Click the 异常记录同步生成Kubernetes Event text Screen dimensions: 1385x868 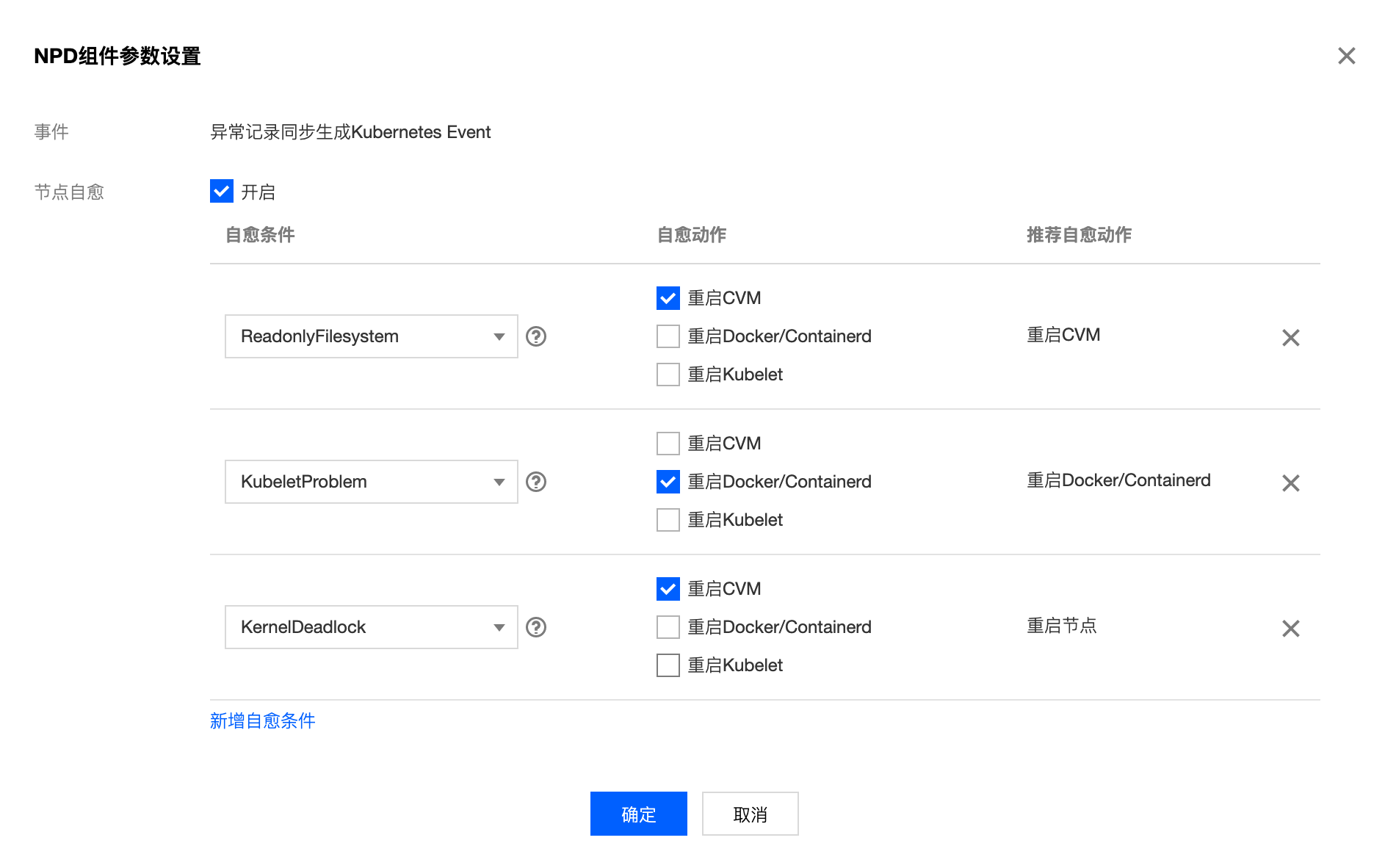click(x=350, y=132)
